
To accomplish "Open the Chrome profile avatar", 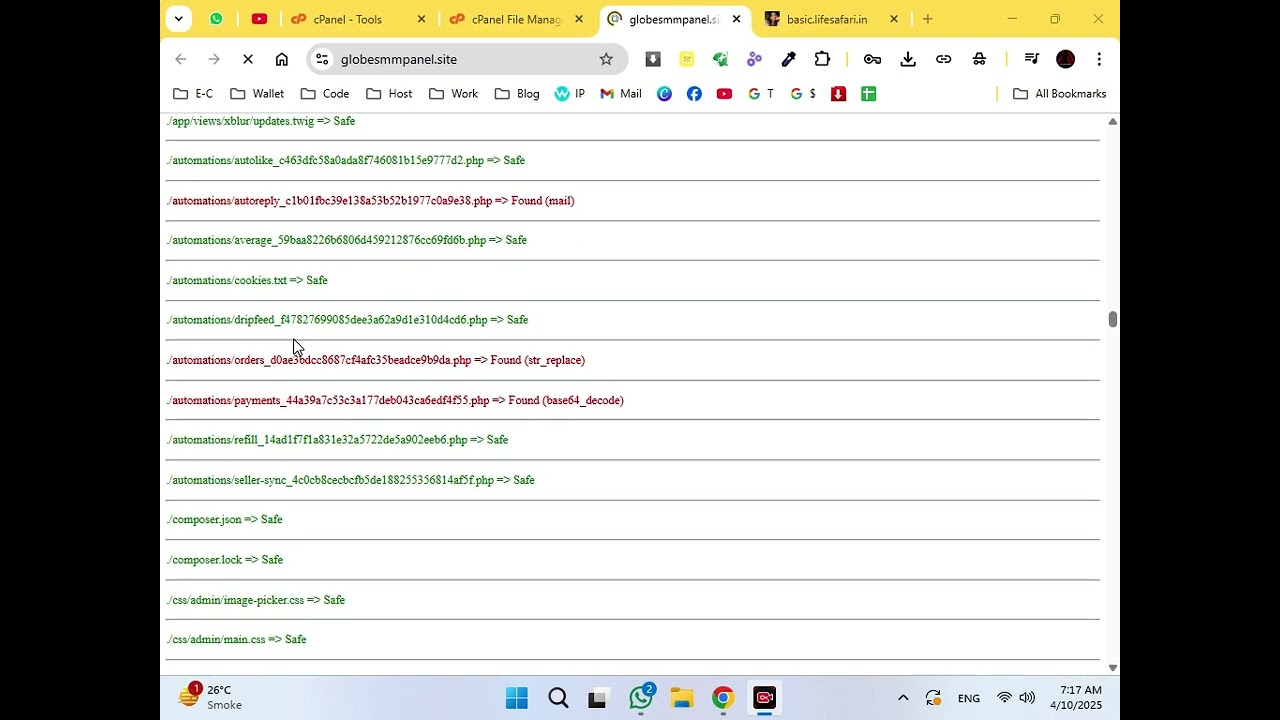I will 1066,59.
